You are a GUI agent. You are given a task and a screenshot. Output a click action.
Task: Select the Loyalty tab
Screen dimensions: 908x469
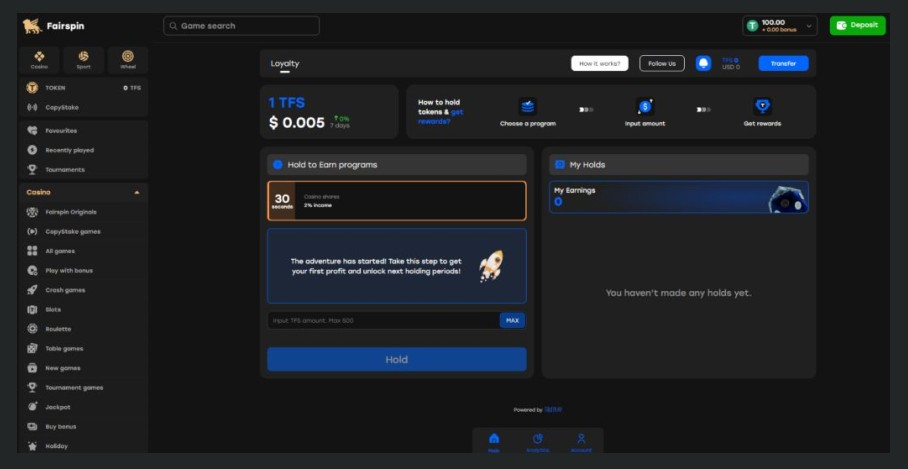click(285, 64)
